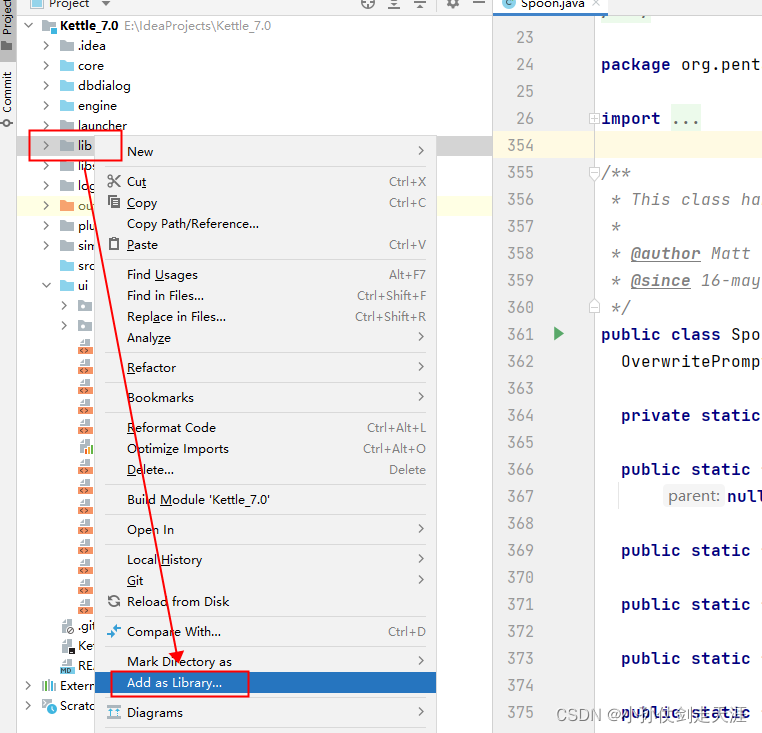Screen dimensions: 762x733
Task: Select the Kettle_7.0 project root name
Action: [x=89, y=26]
